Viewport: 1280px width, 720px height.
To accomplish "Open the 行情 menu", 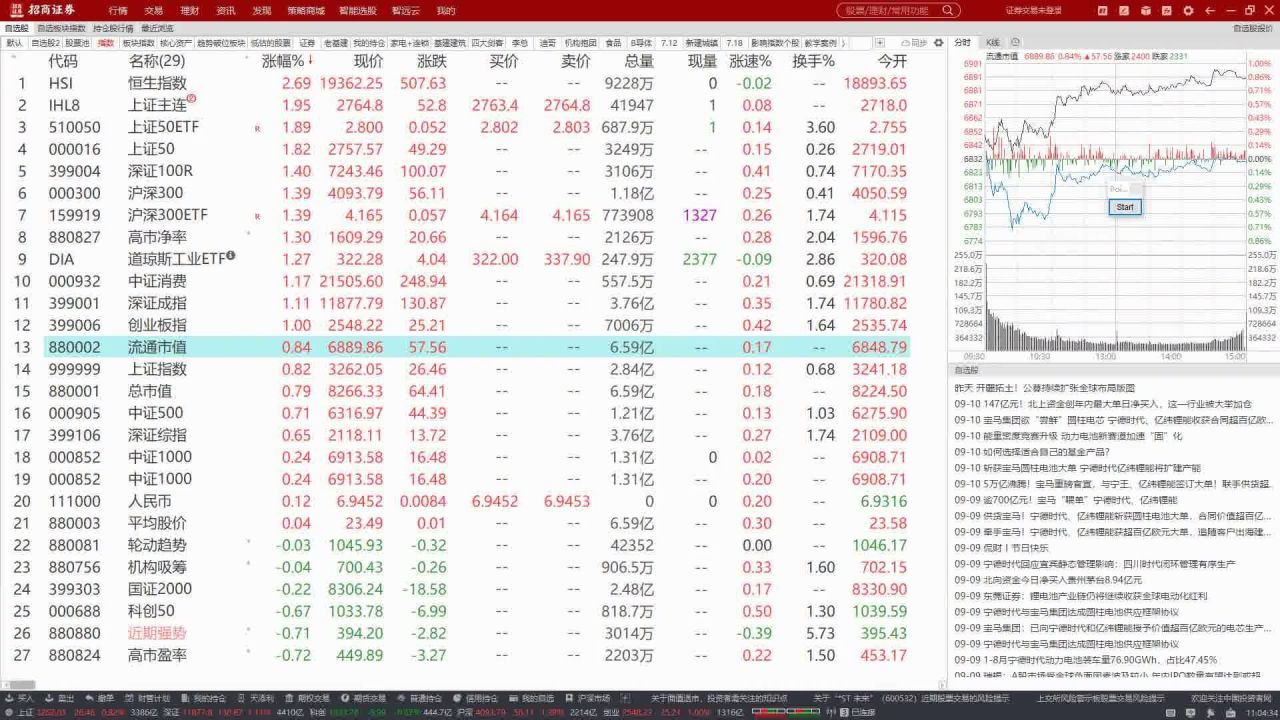I will click(118, 10).
